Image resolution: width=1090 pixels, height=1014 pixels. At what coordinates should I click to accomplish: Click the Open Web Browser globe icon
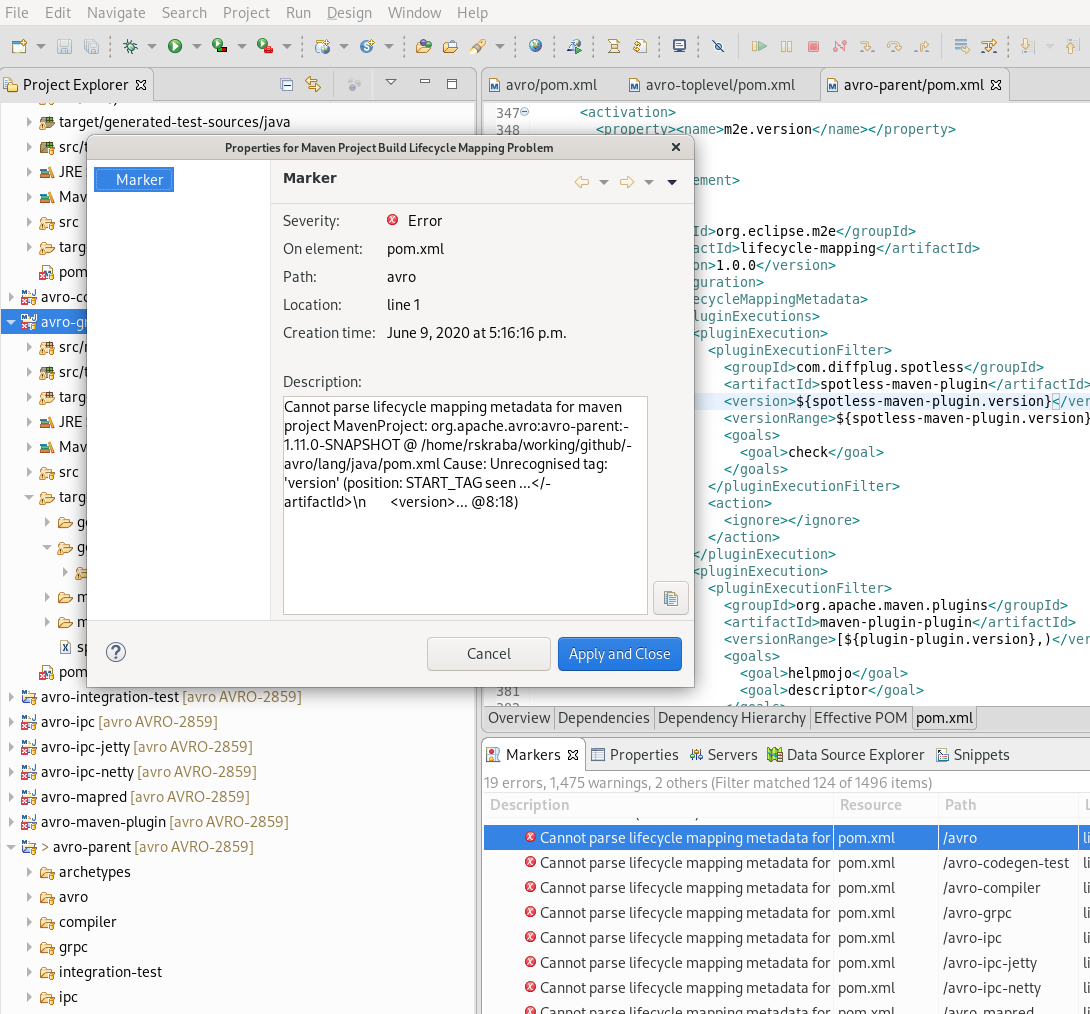(535, 46)
